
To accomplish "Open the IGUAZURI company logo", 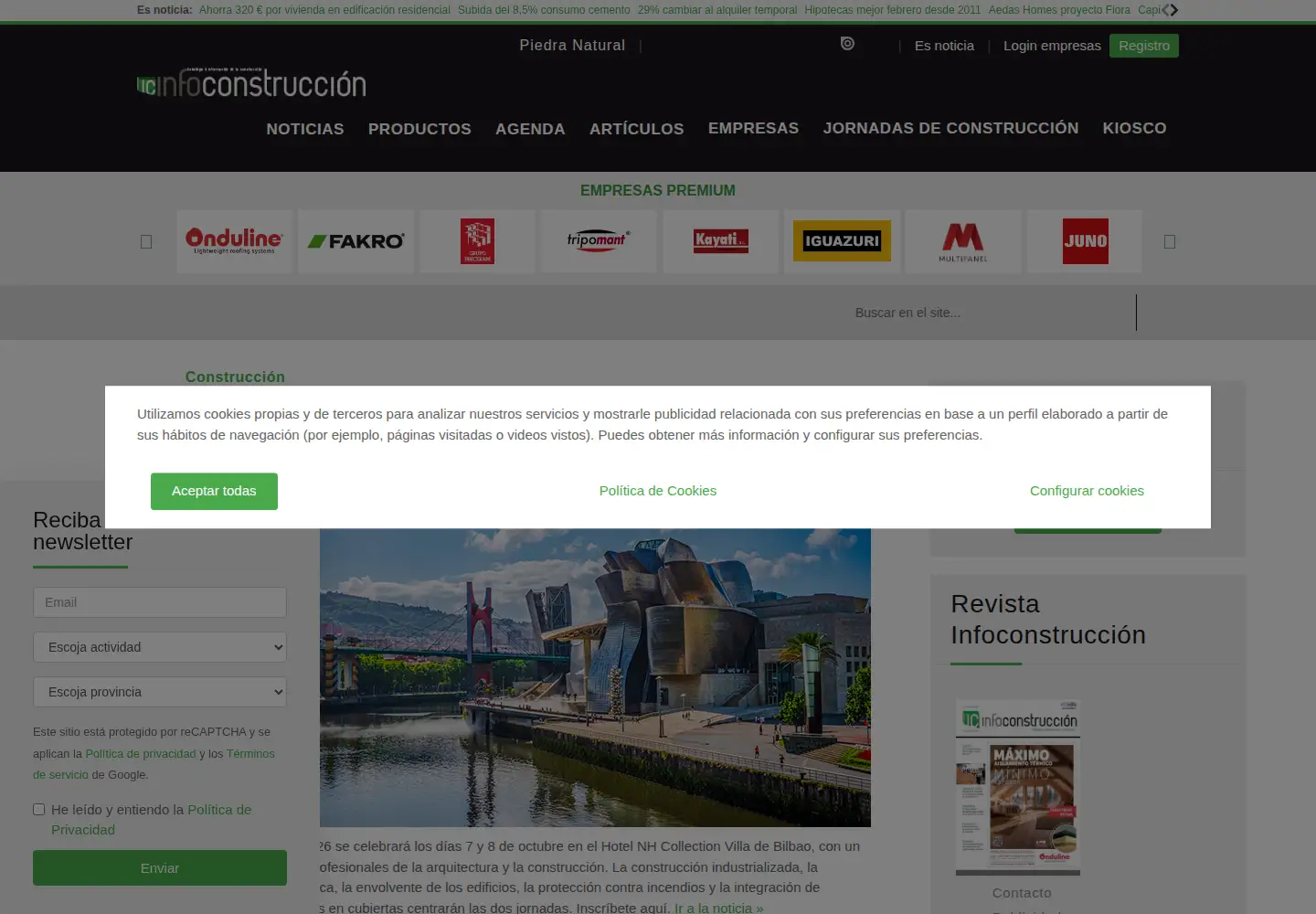I will click(842, 241).
